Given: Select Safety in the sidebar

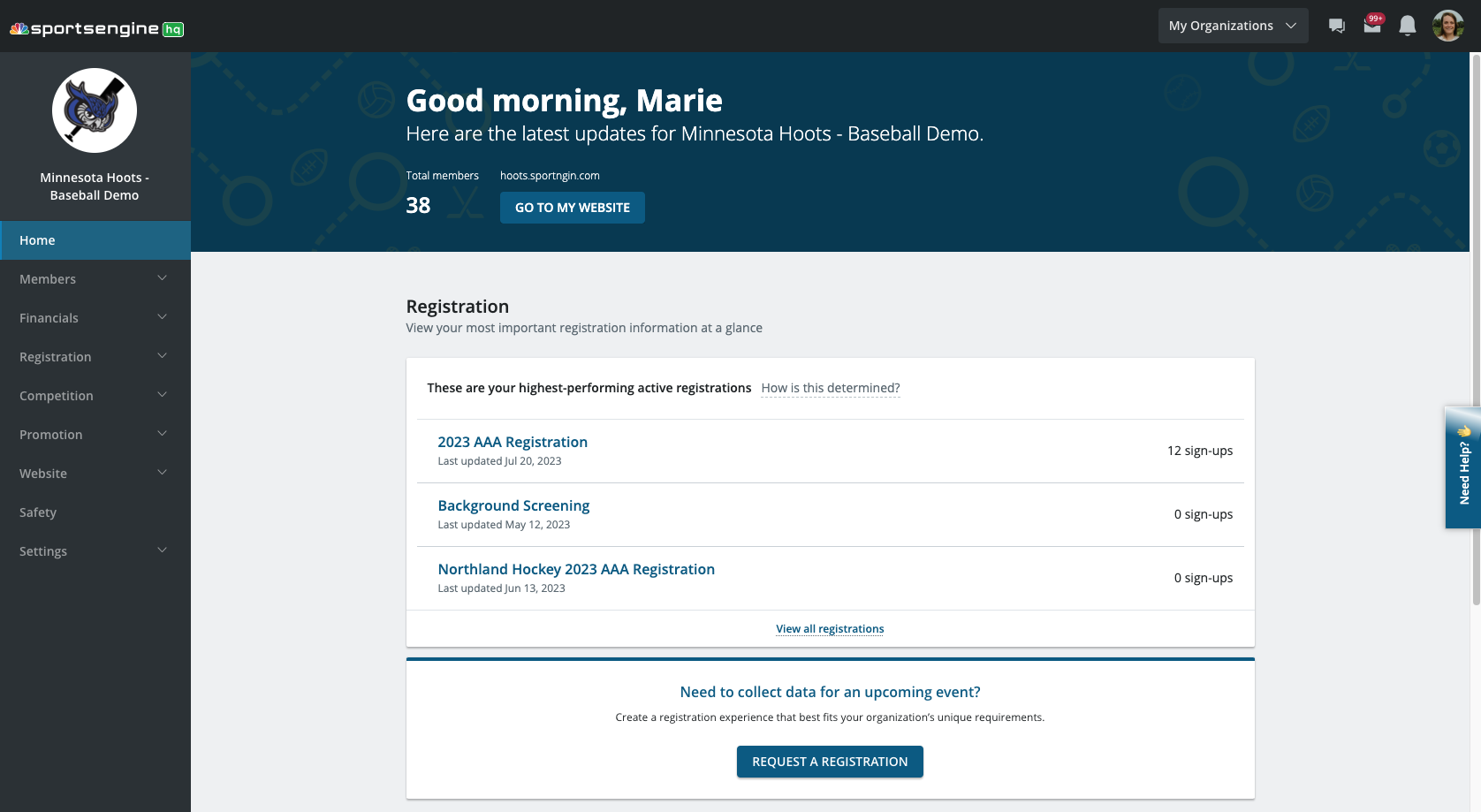Looking at the screenshot, I should (38, 512).
